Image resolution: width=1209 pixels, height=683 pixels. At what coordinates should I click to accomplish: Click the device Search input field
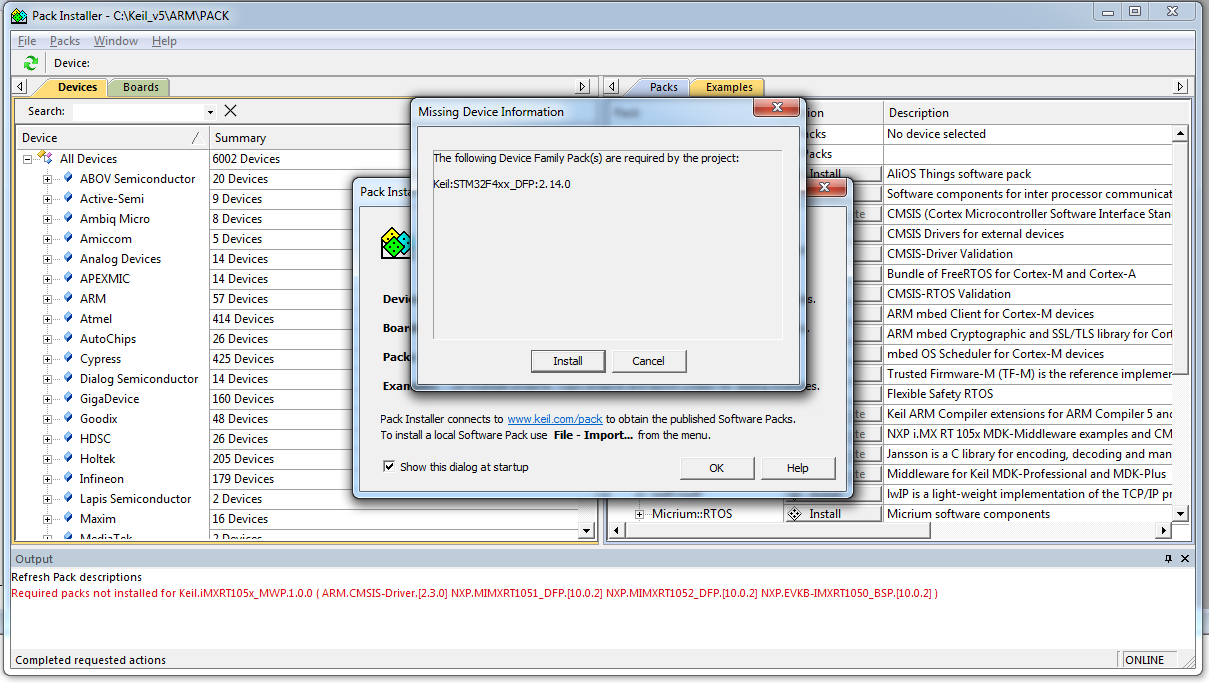[x=138, y=112]
